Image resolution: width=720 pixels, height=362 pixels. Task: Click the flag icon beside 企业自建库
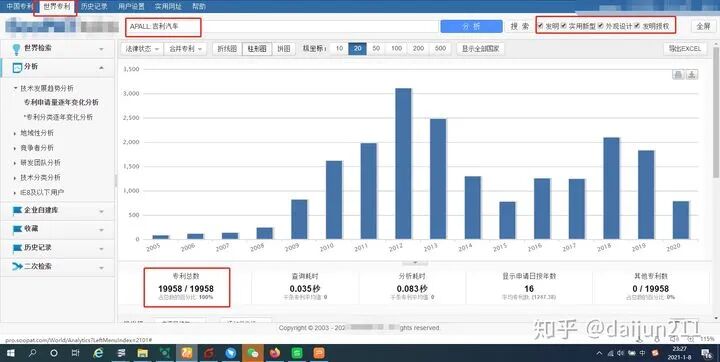[x=17, y=210]
